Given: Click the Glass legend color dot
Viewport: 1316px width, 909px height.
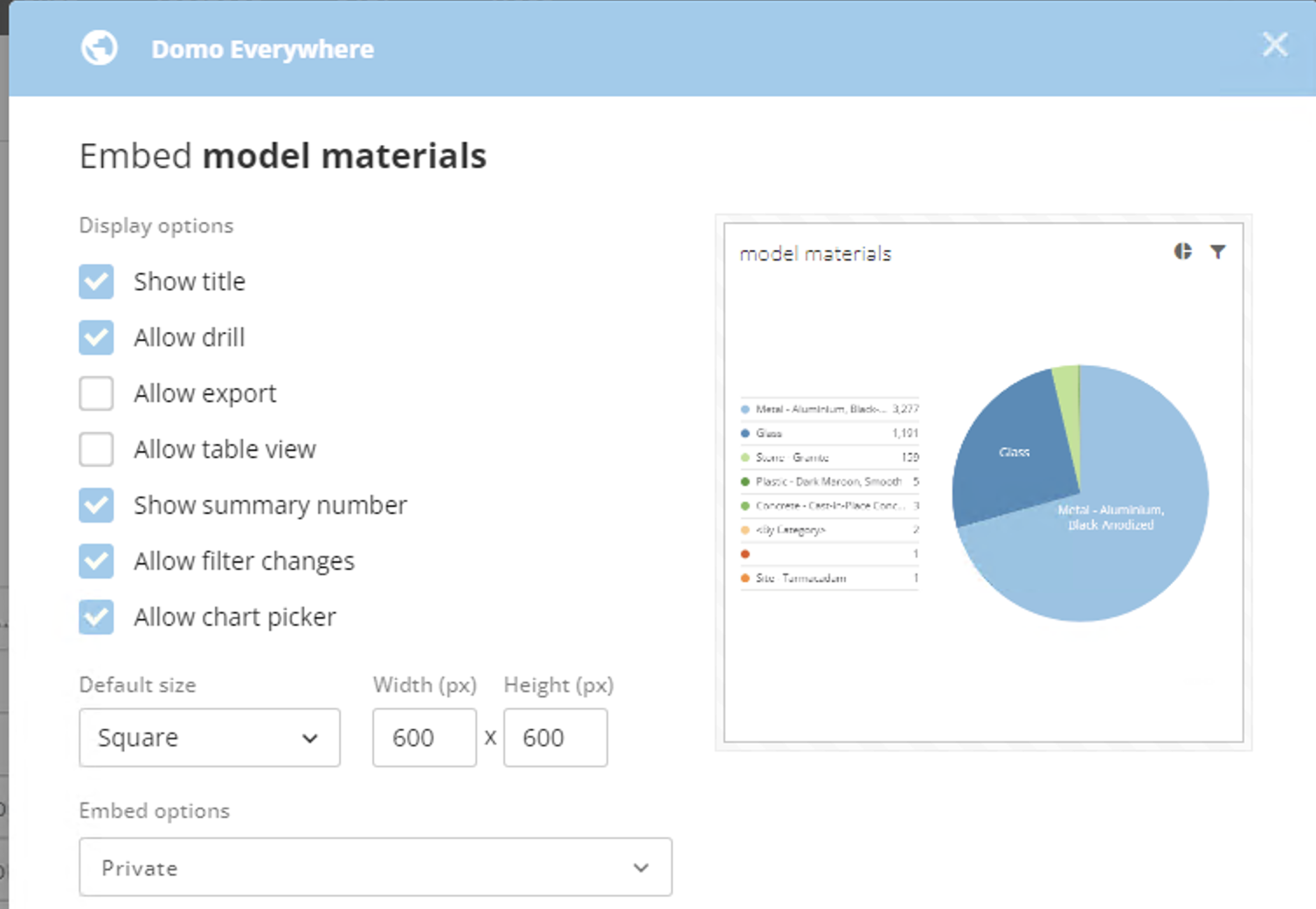Looking at the screenshot, I should [745, 434].
